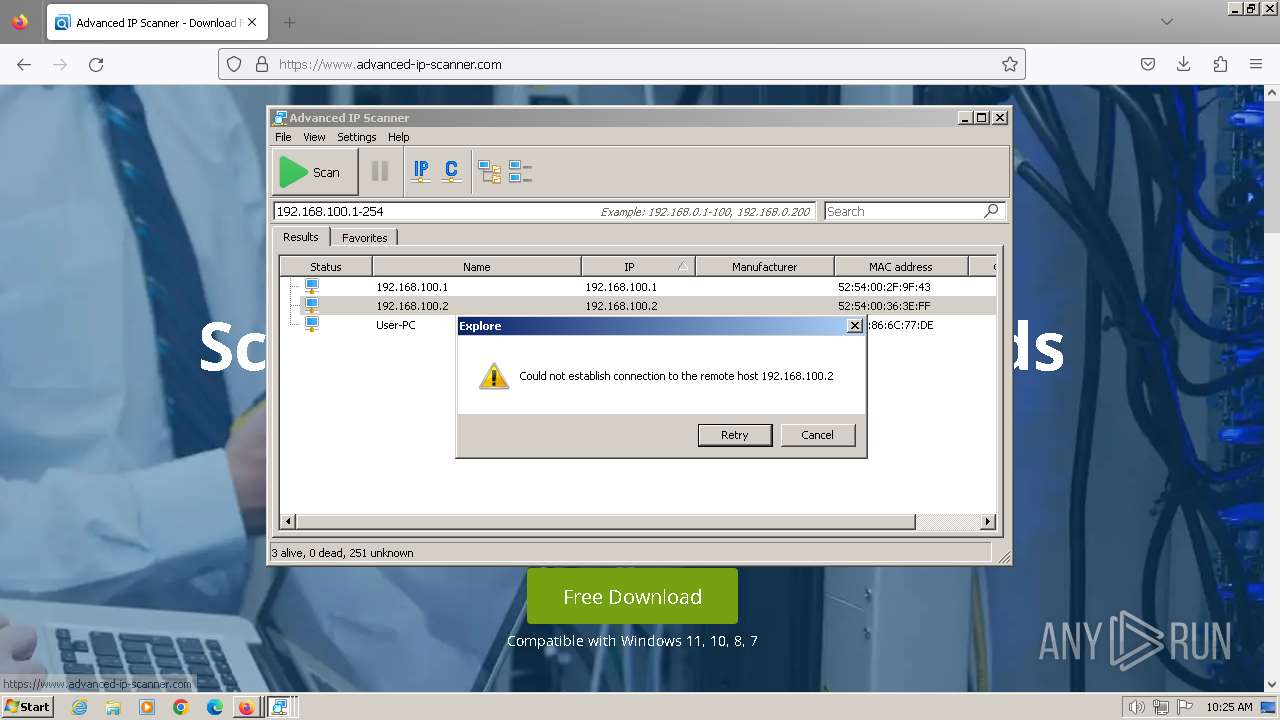Open Chrome from the taskbar

(181, 707)
